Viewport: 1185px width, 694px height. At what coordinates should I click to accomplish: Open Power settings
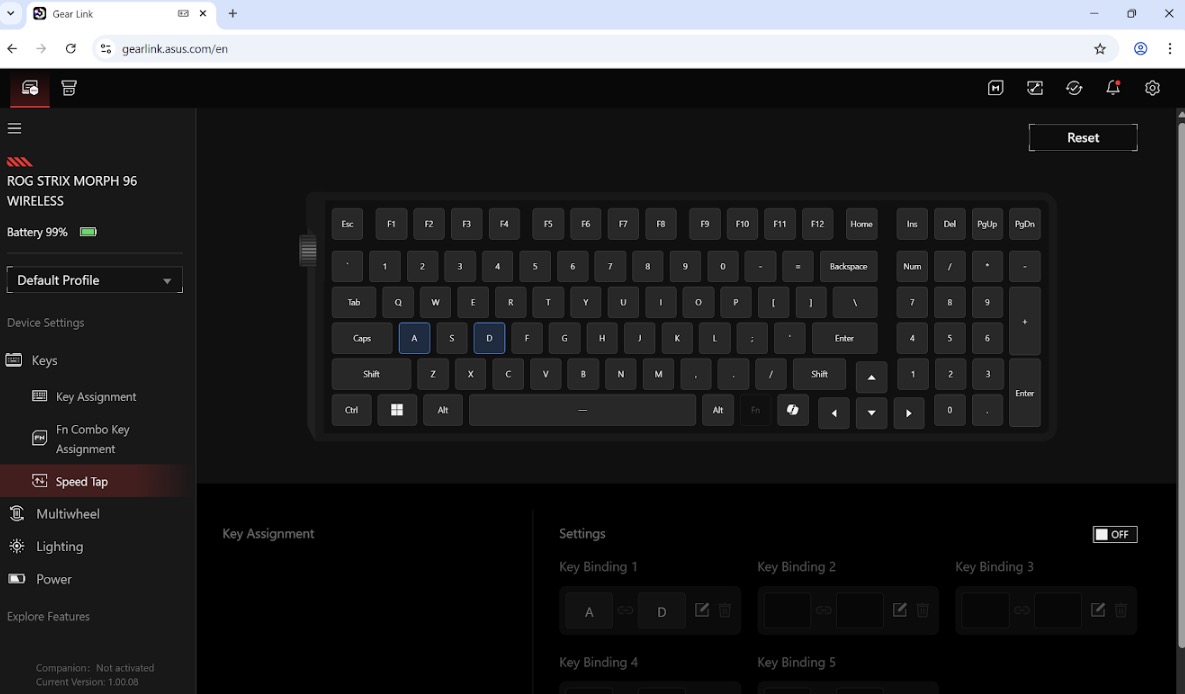[x=54, y=579]
